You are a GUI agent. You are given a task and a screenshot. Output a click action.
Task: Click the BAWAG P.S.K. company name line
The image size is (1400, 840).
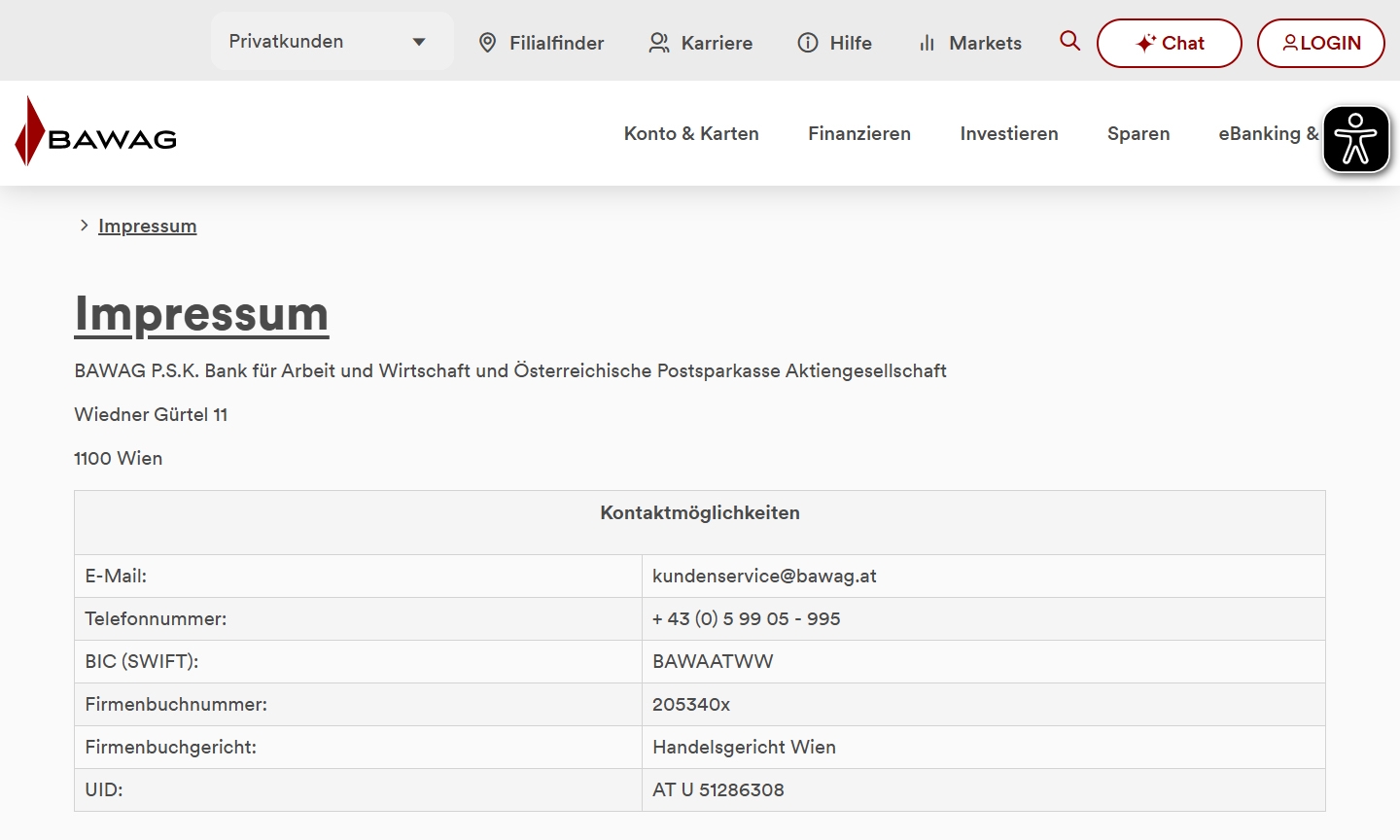click(510, 370)
